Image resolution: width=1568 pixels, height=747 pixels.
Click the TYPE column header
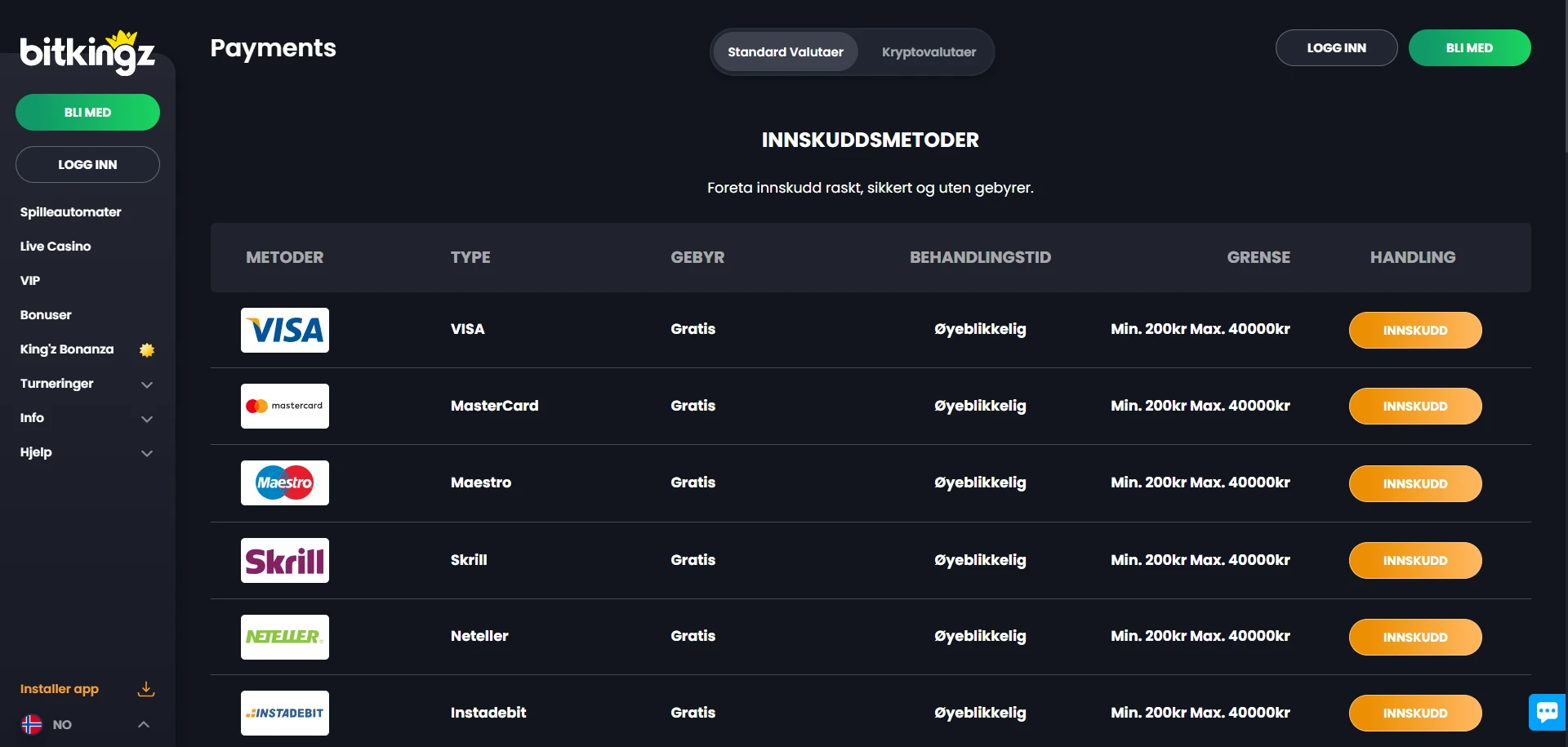tap(470, 257)
